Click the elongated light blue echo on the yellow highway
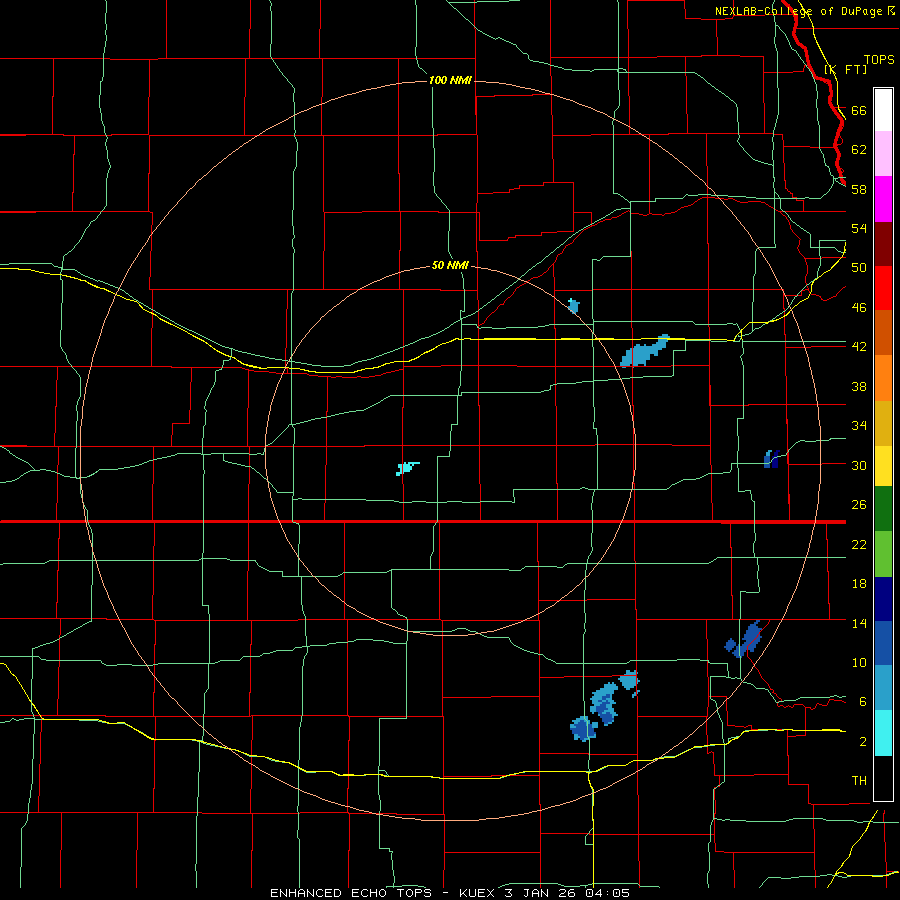The image size is (900, 900). pos(645,351)
